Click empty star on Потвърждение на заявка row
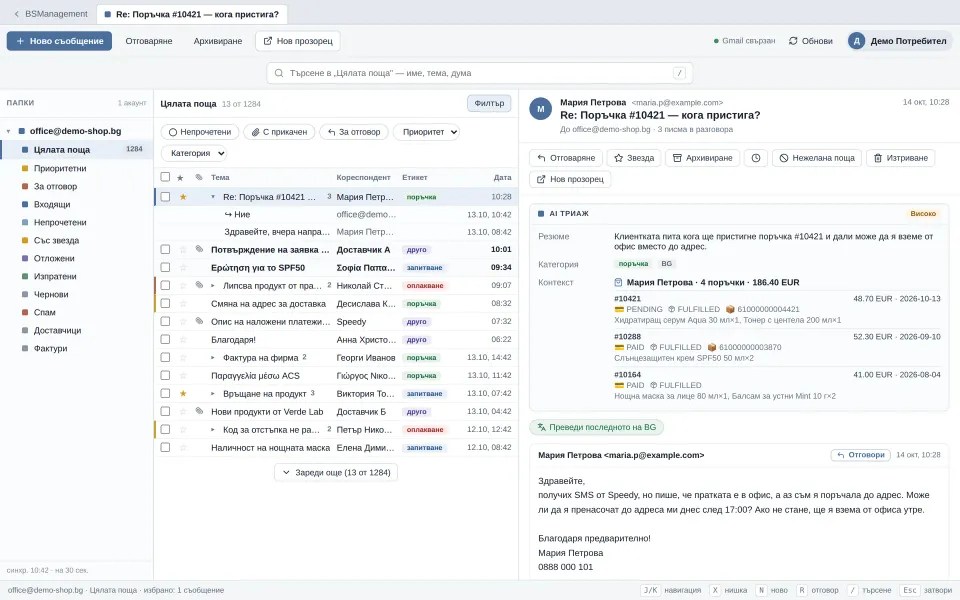Viewport: 960px width, 600px height. [182, 249]
